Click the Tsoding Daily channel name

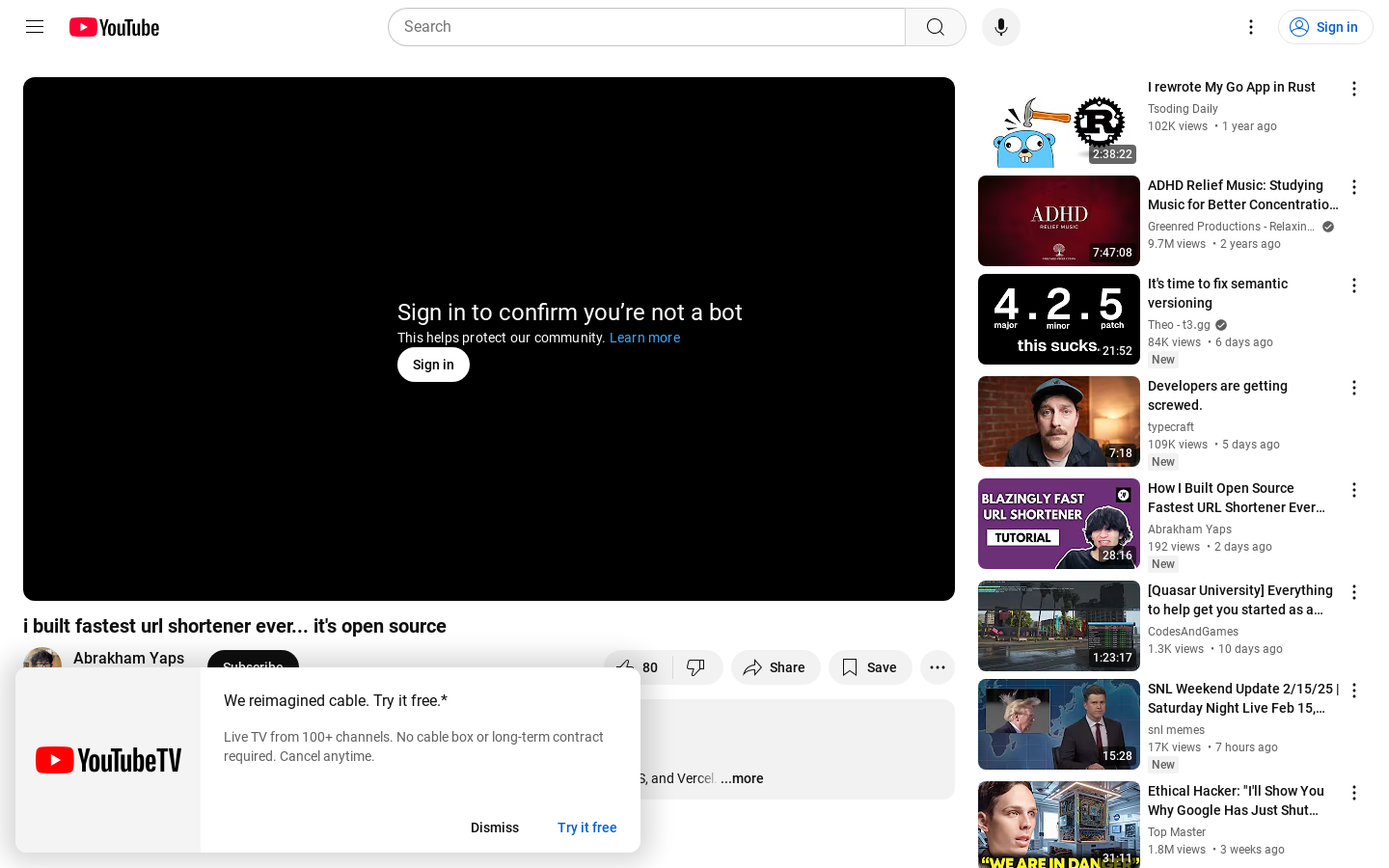click(1183, 109)
